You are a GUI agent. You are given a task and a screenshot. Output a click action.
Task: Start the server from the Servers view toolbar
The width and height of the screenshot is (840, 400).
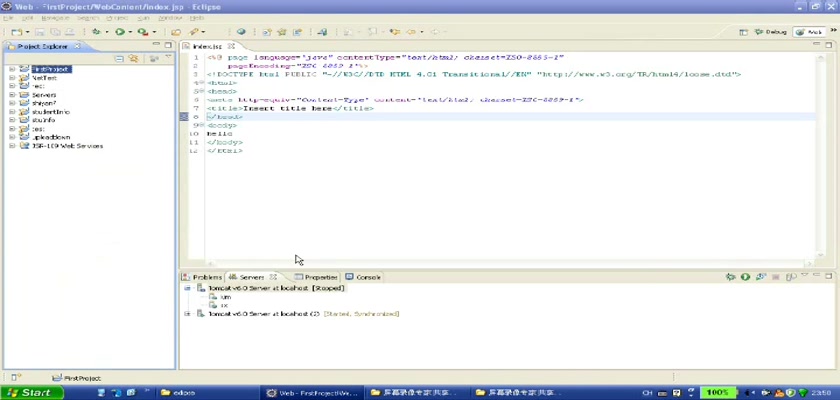coord(745,276)
